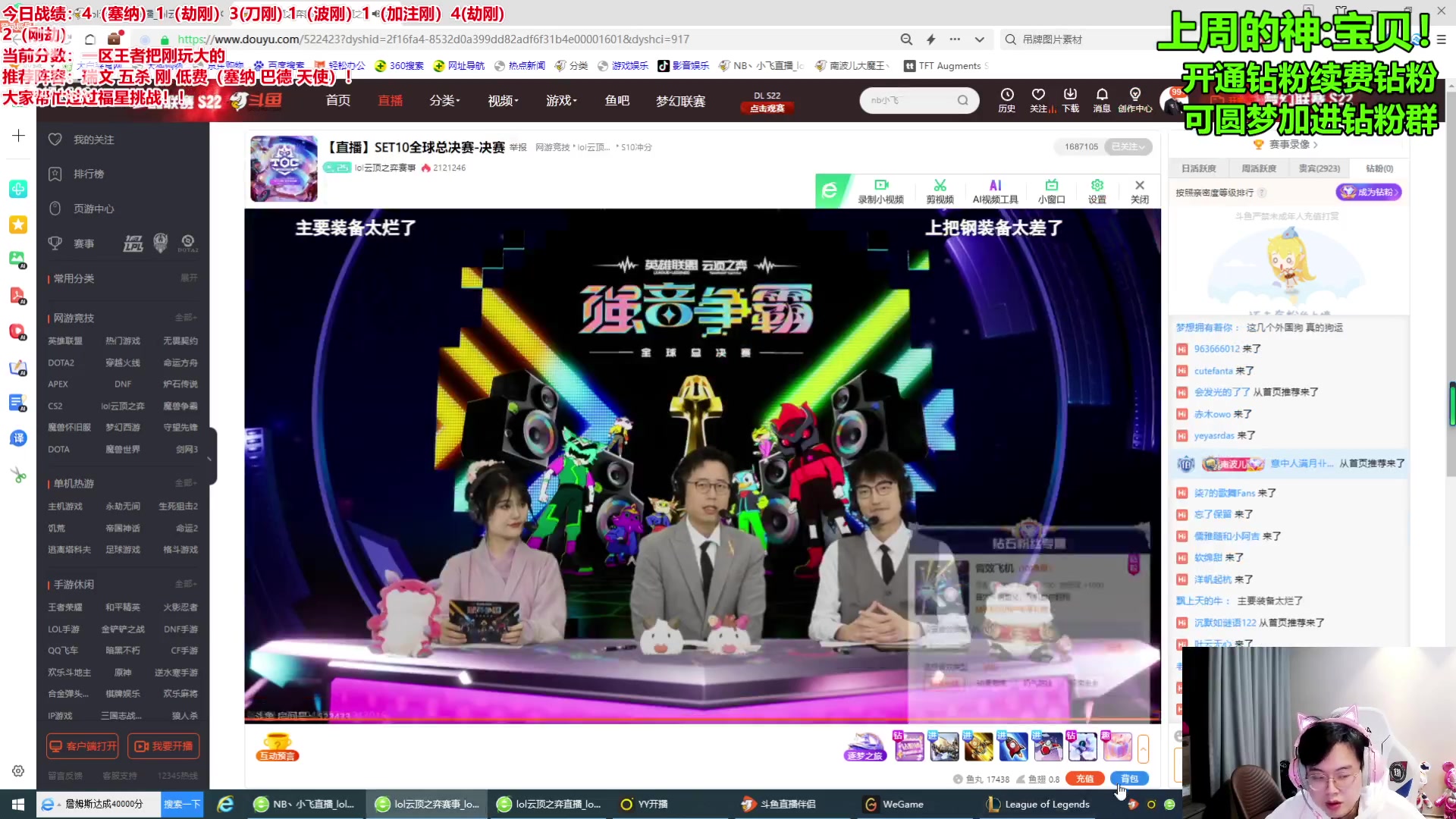Image resolution: width=1456 pixels, height=819 pixels.
Task: Open the 消息 bell notifications
Action: pos(1101,100)
